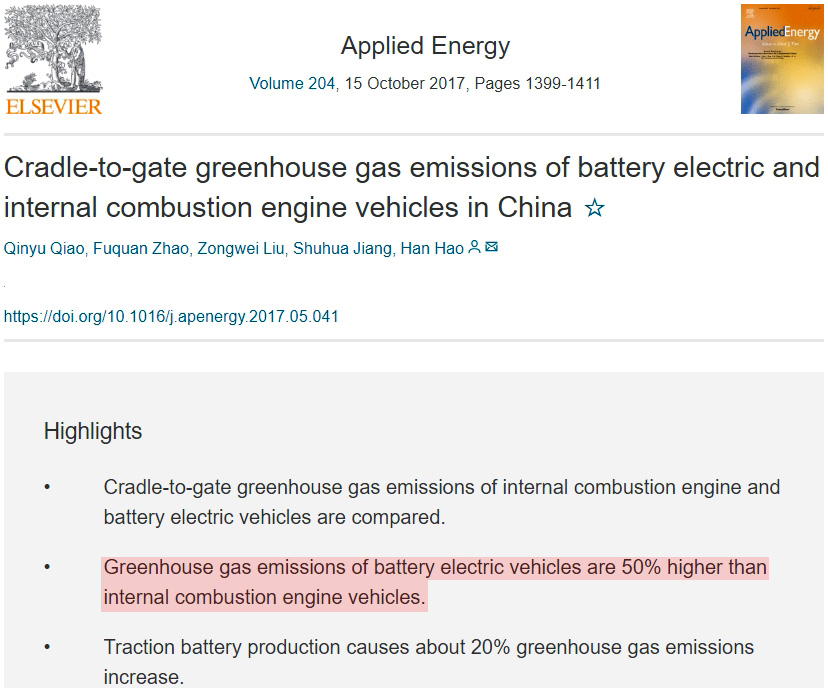Click the traction battery production highlight

point(428,662)
